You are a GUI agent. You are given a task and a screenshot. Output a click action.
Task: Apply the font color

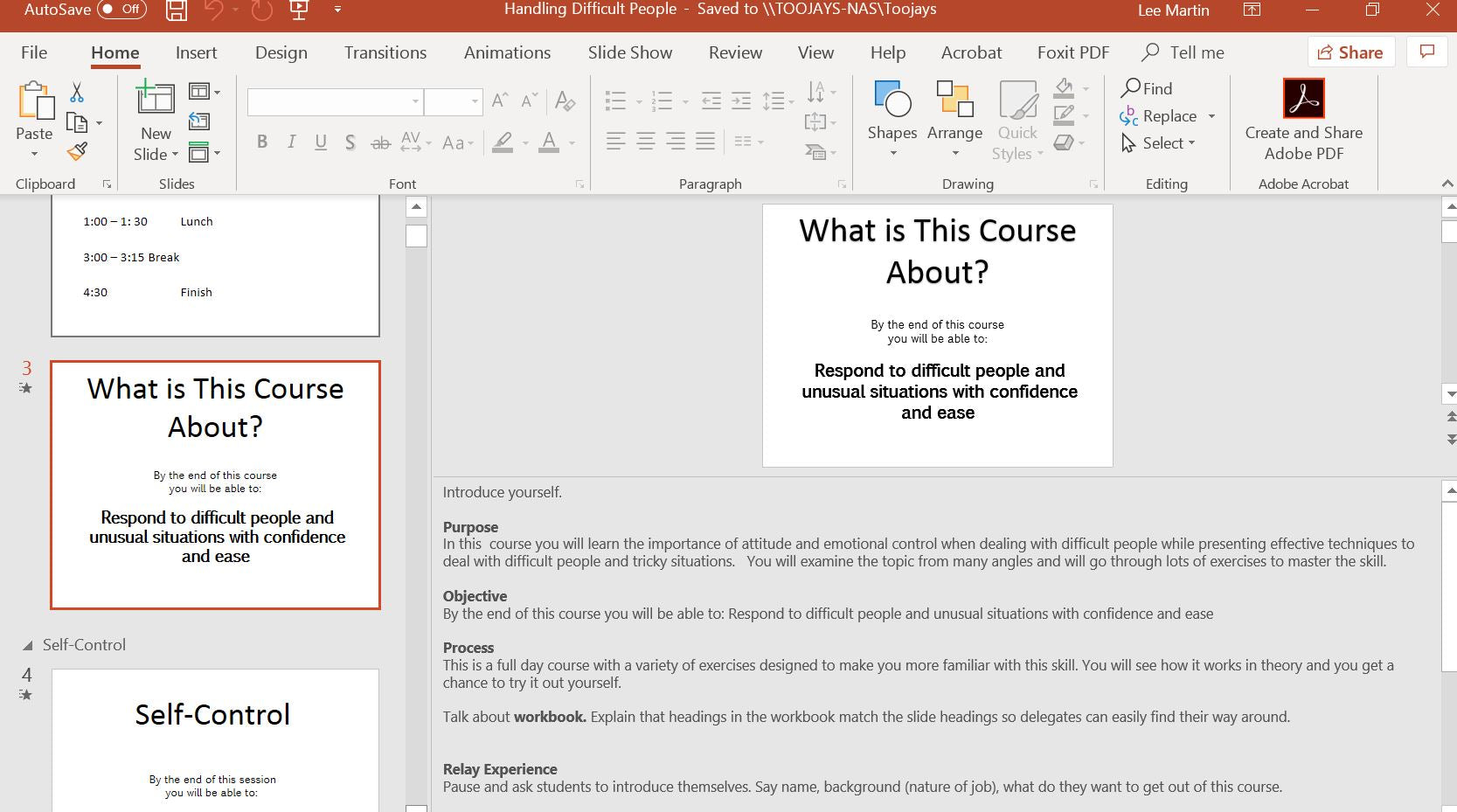(x=549, y=142)
